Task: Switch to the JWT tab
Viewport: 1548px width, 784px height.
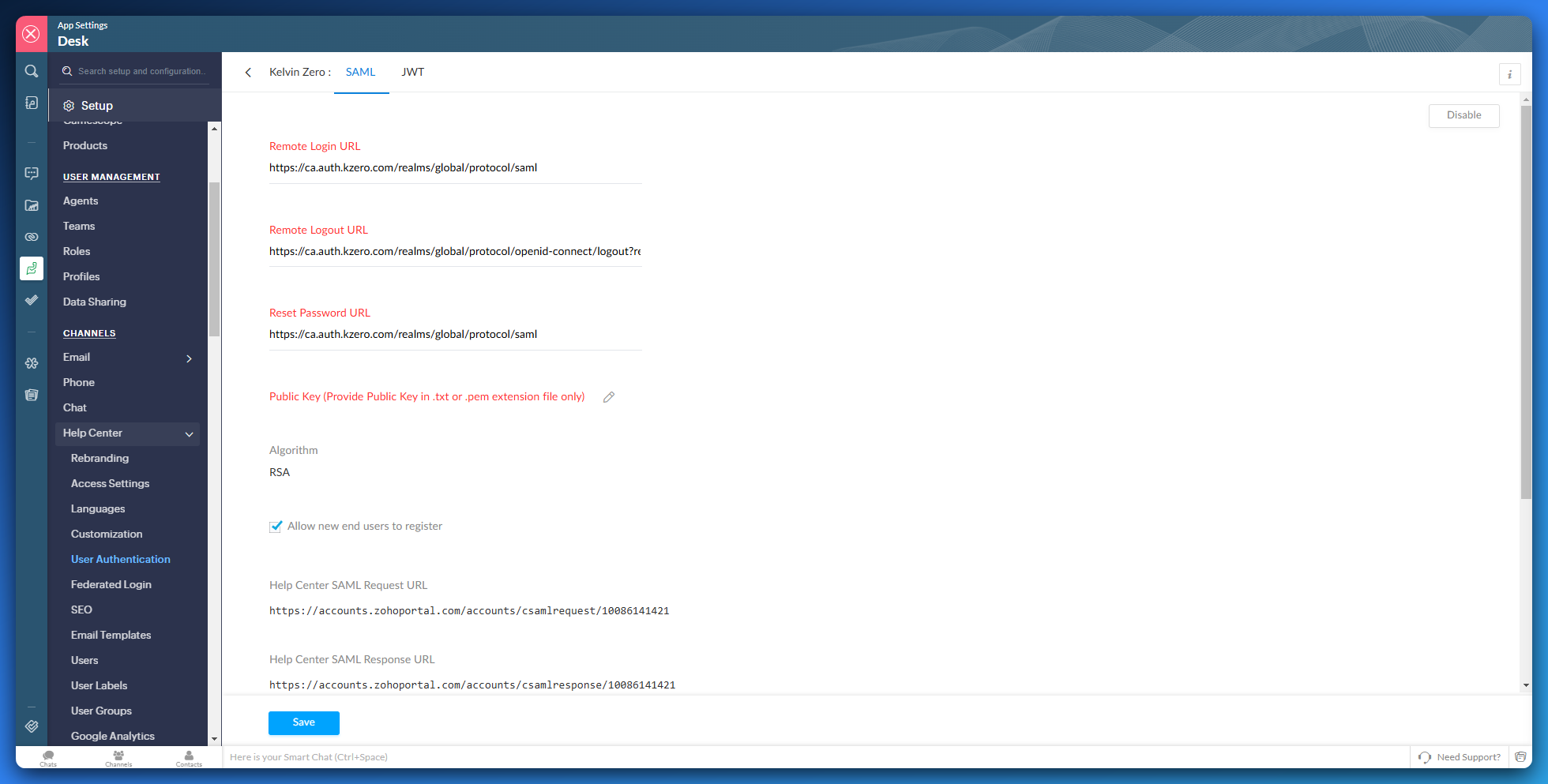Action: (413, 72)
